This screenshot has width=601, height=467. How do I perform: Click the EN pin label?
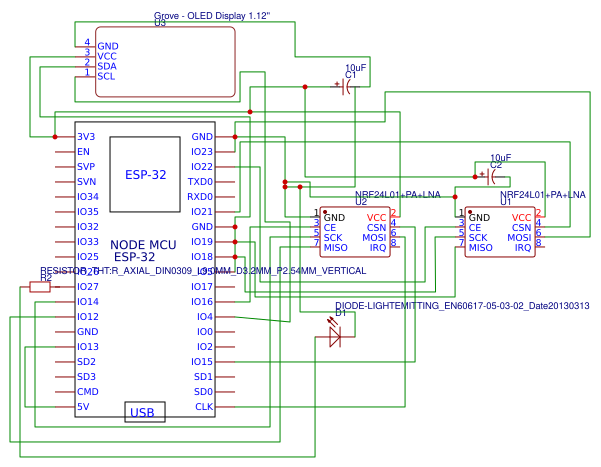(x=83, y=152)
